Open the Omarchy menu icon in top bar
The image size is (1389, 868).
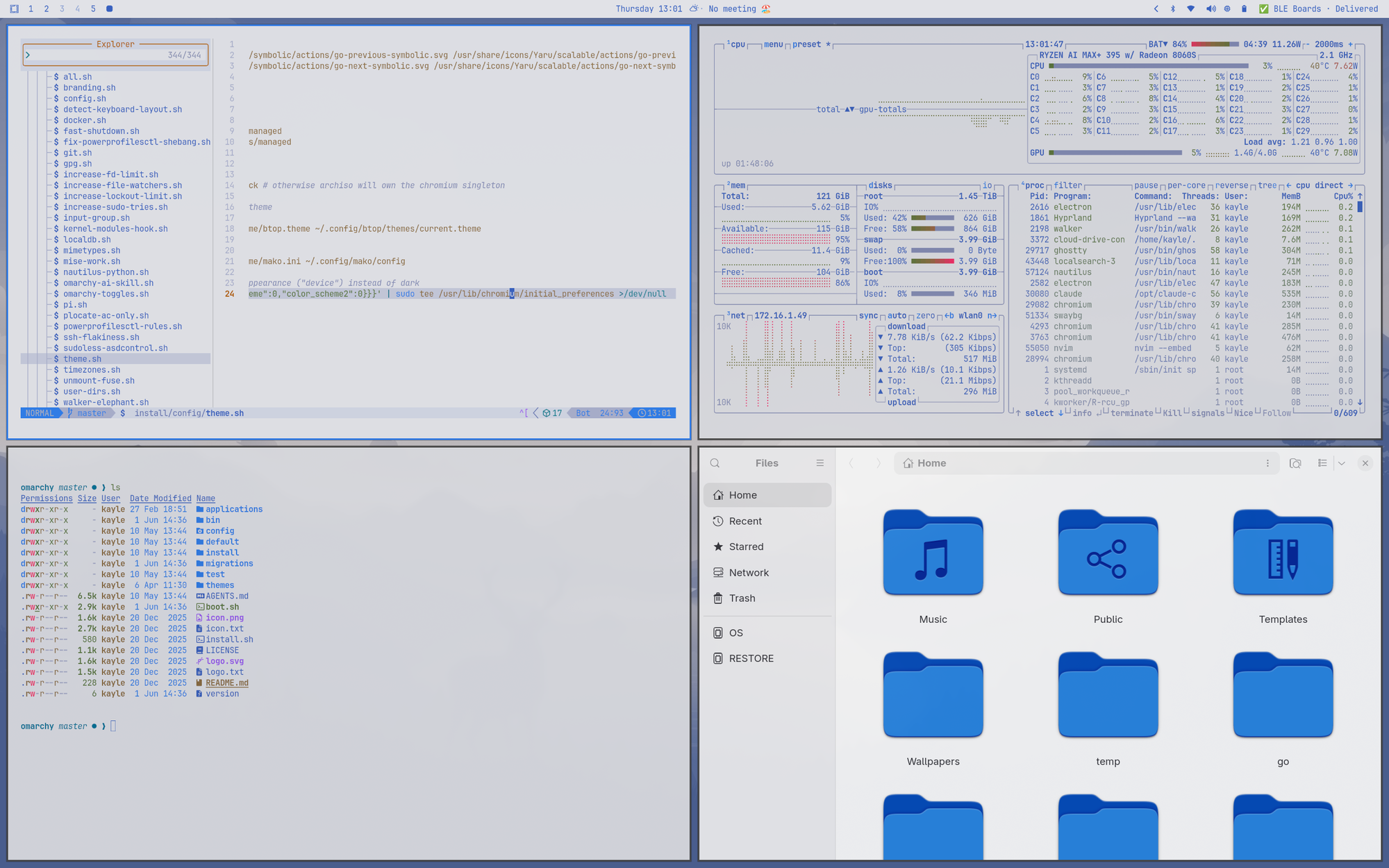point(14,9)
